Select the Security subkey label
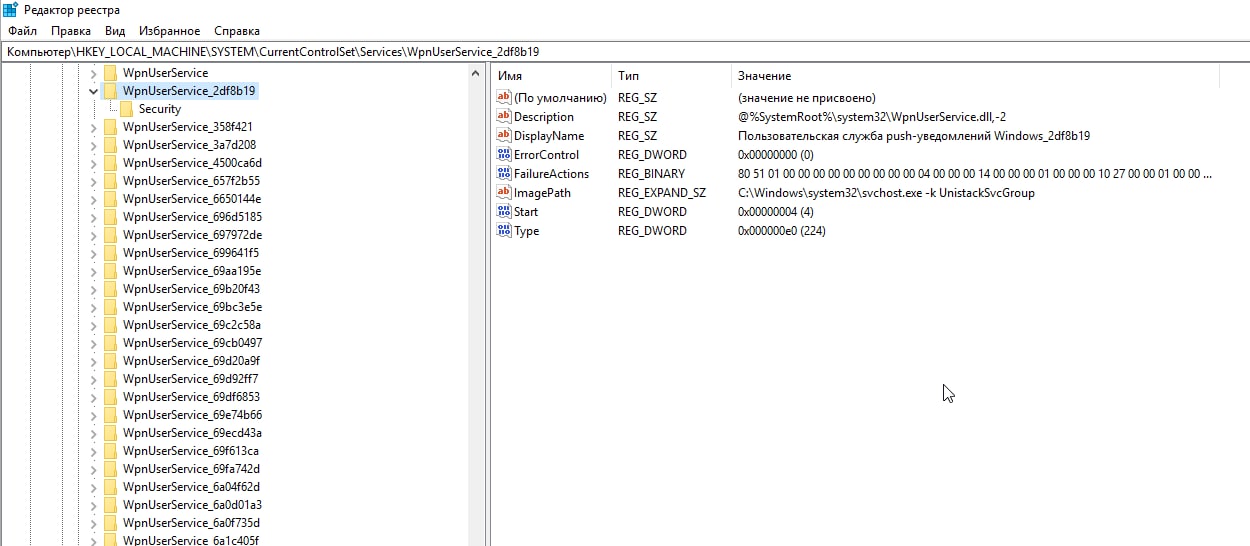1250x546 pixels. [x=160, y=109]
